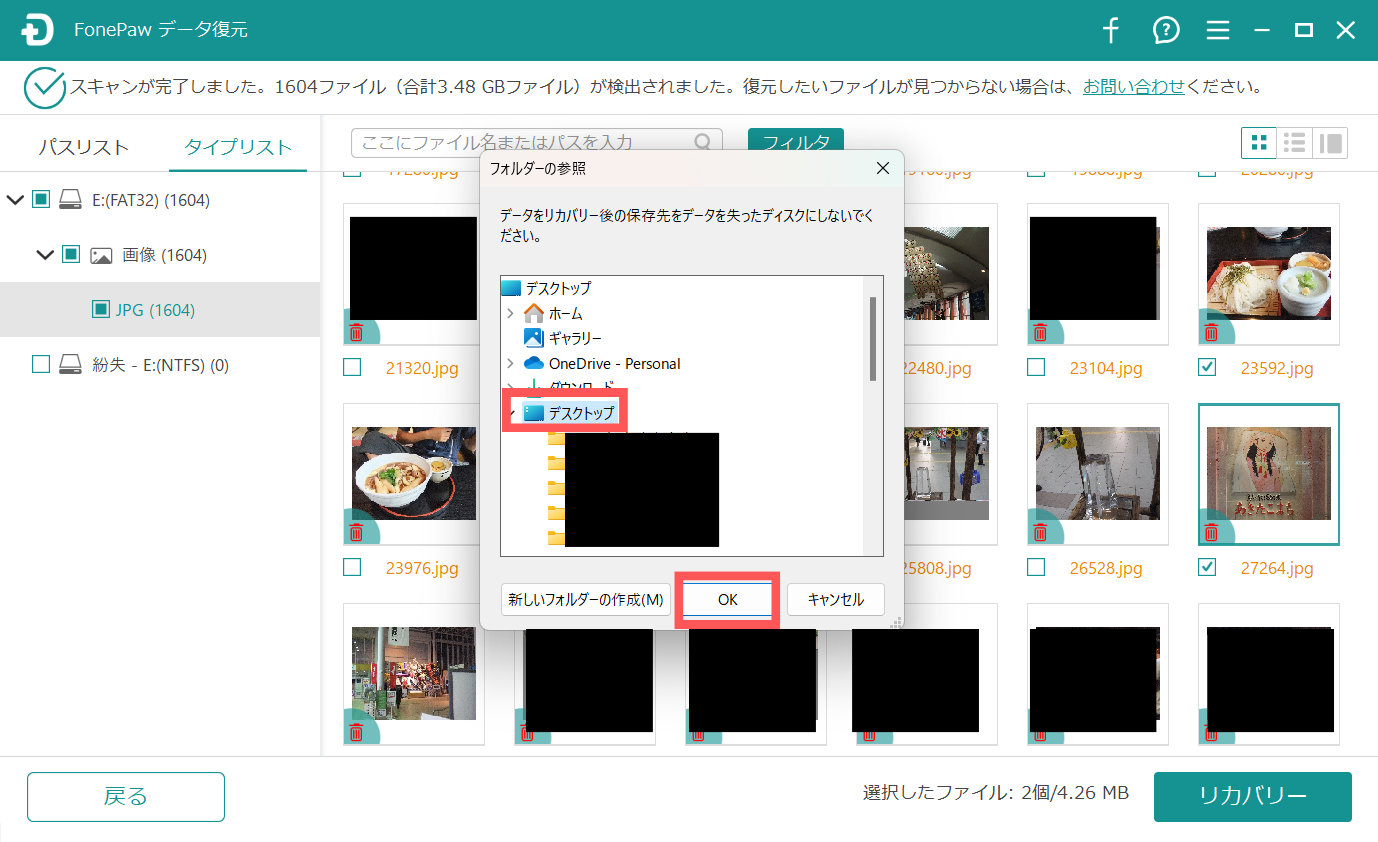Click the search magnifier icon
Screen dimensions: 1378x842
coord(704,143)
